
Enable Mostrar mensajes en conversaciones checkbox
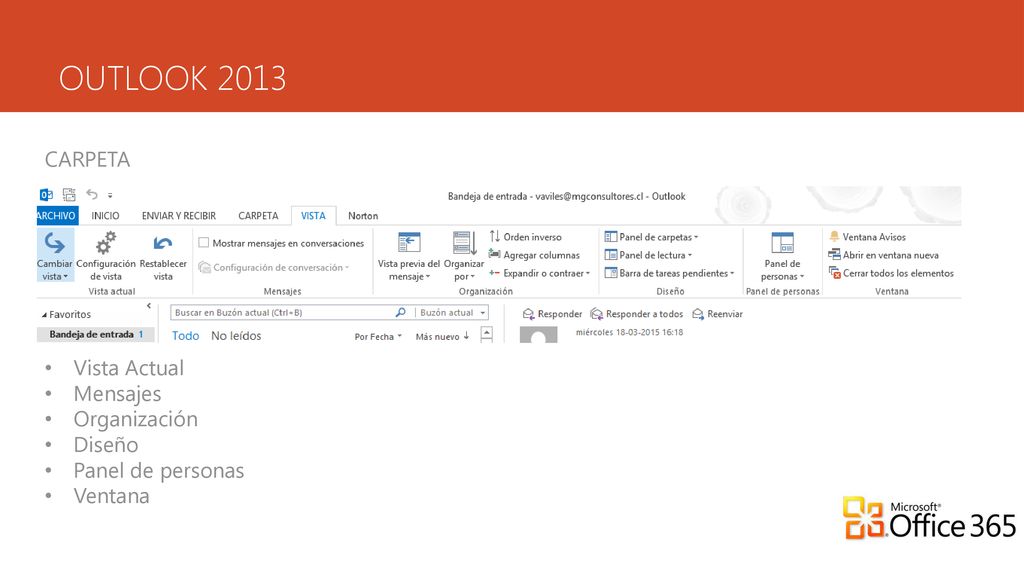coord(204,243)
